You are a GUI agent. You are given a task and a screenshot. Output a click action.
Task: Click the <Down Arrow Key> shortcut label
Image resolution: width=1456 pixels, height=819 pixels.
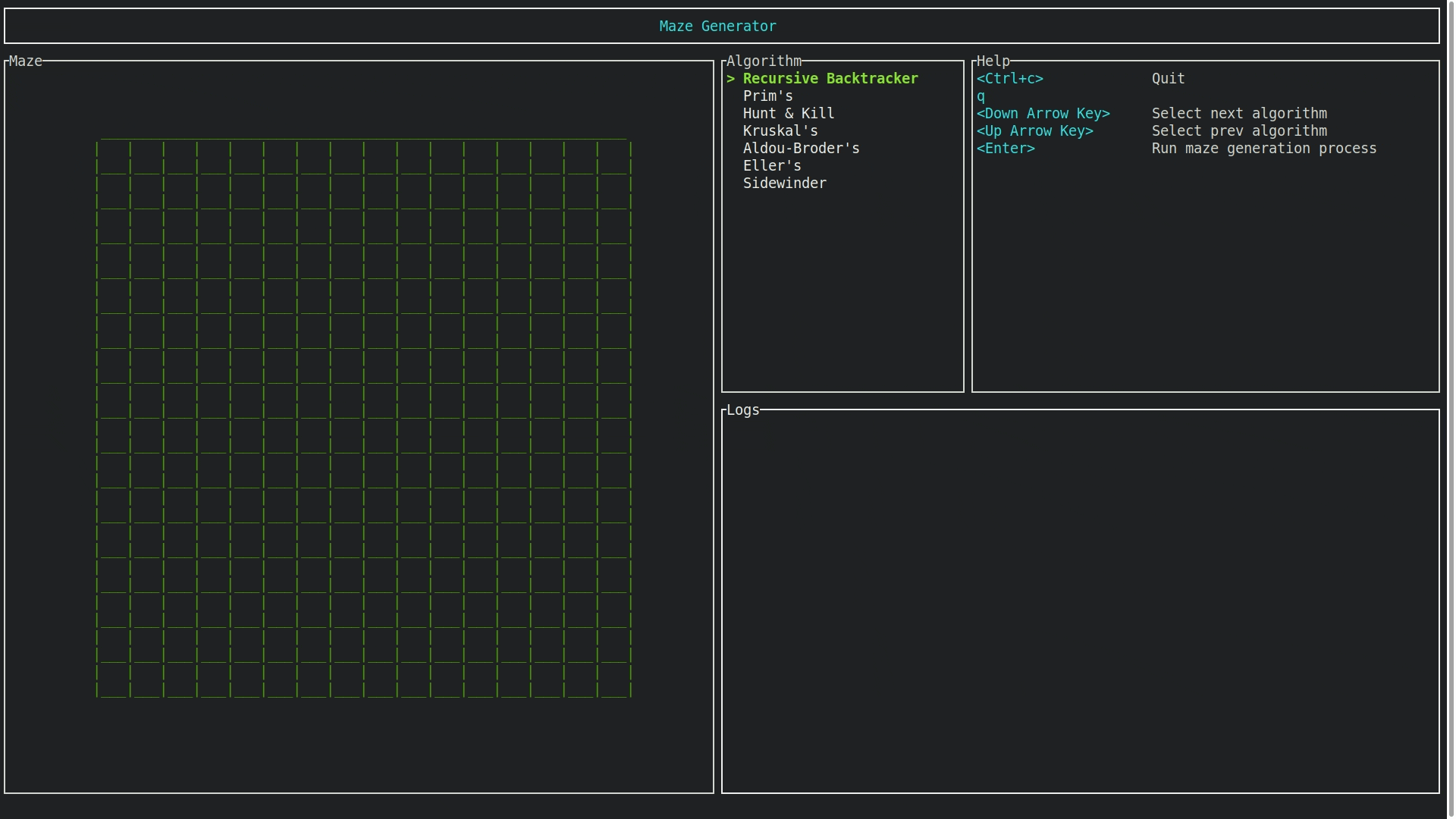(1043, 114)
